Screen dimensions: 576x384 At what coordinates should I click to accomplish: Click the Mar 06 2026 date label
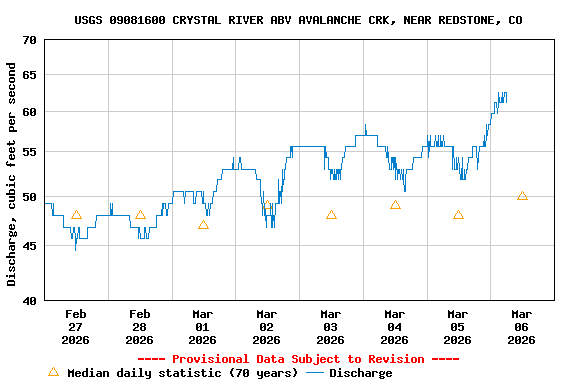522,327
